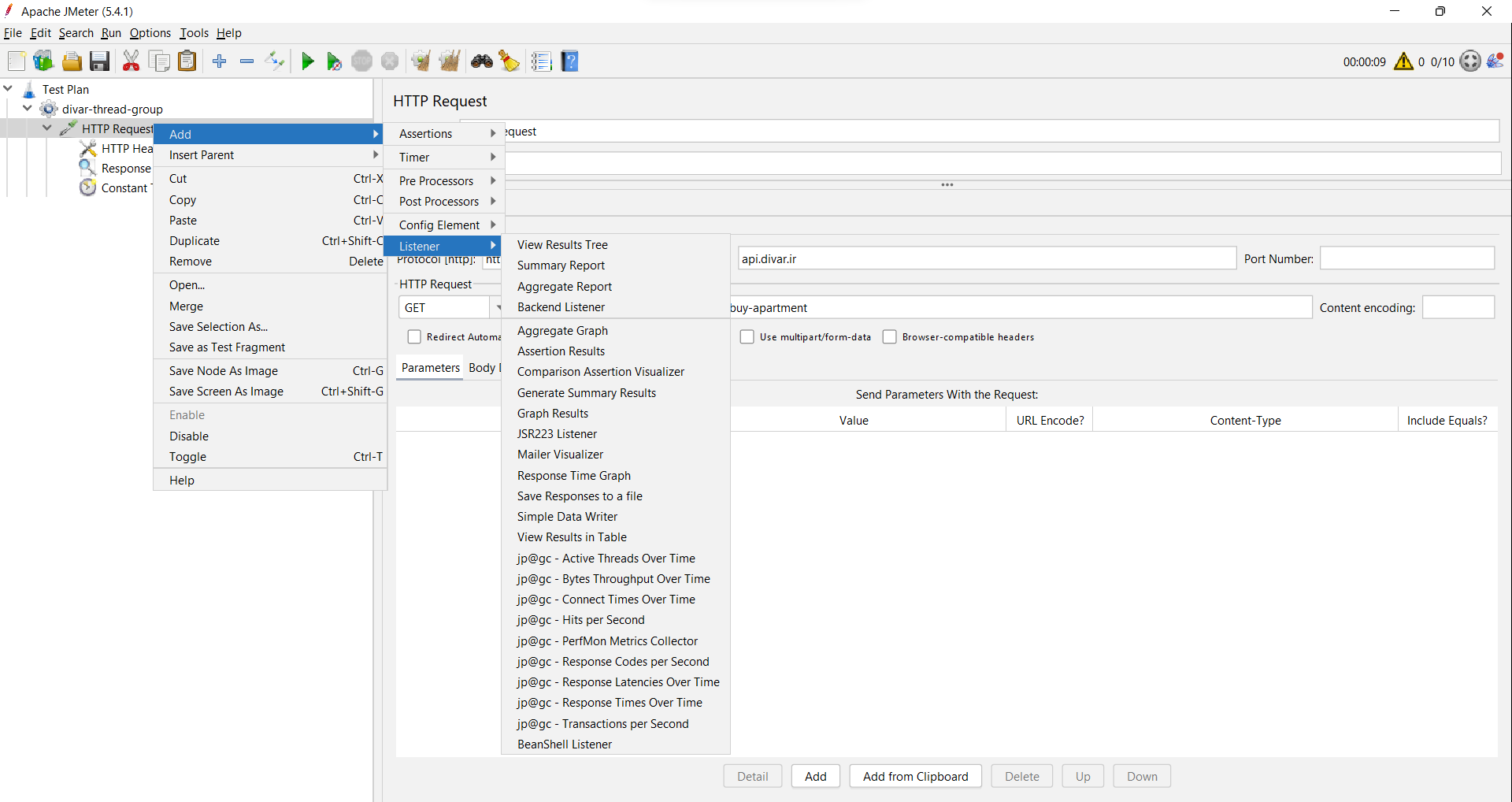
Task: Click the buy-apartment path field
Action: point(1020,307)
